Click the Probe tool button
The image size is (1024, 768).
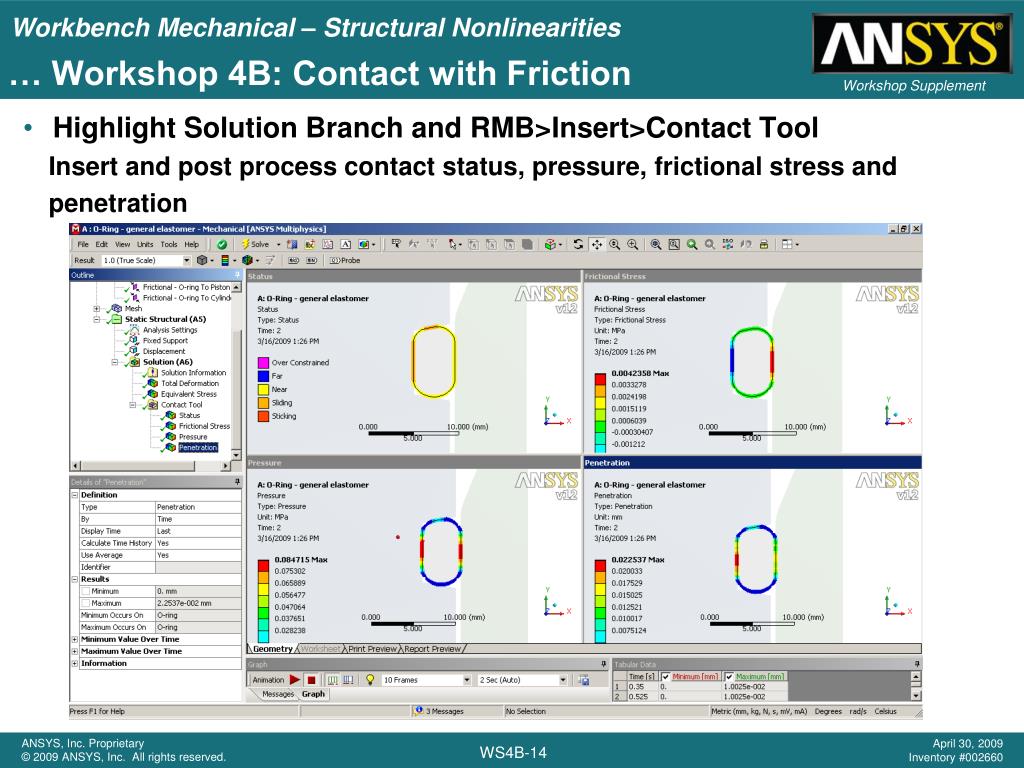point(344,260)
